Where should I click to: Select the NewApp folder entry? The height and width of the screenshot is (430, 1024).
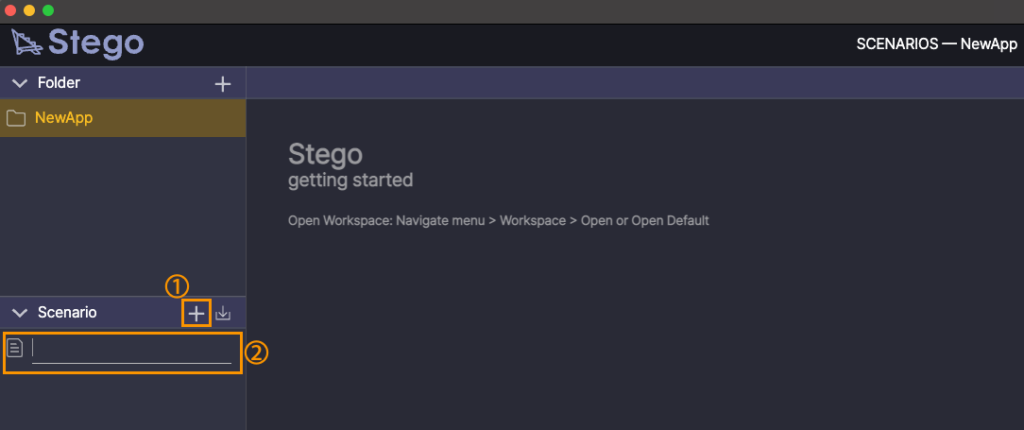(x=123, y=118)
